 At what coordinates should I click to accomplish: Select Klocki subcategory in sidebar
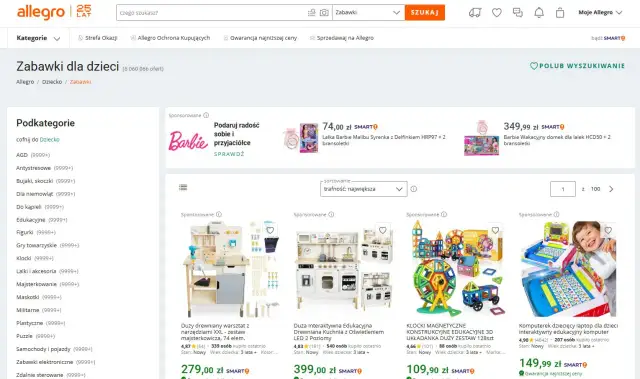[24, 258]
